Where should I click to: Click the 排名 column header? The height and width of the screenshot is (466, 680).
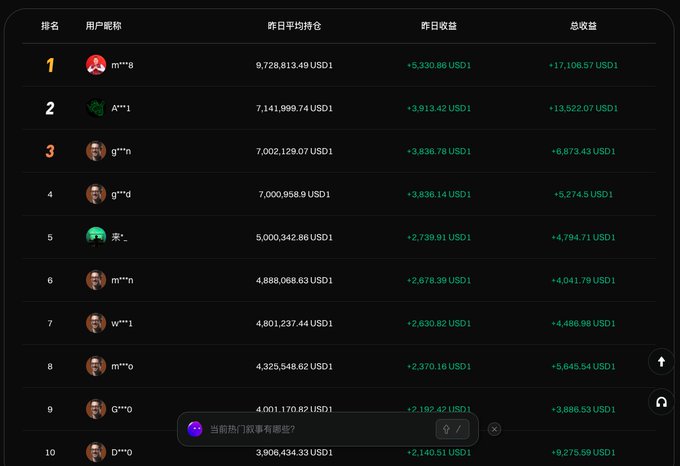pos(50,26)
